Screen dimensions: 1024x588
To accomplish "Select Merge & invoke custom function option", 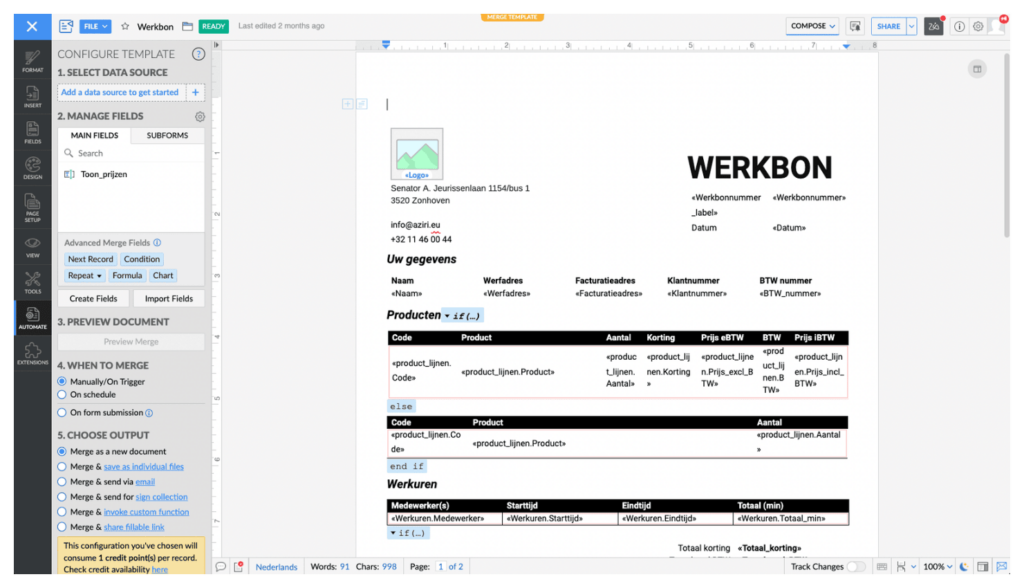I will click(61, 512).
